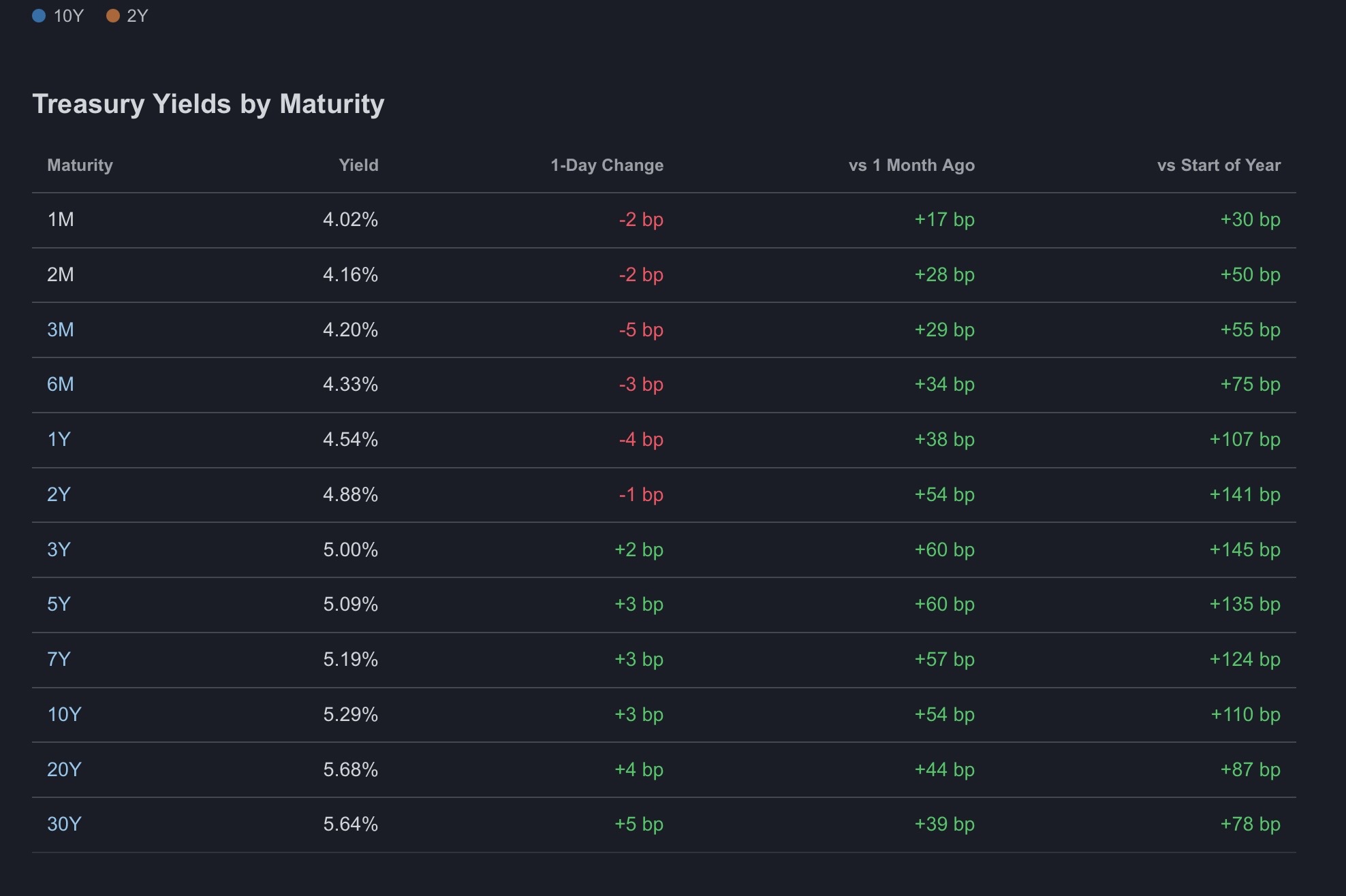Click the 10Y legend label
The height and width of the screenshot is (896, 1346).
coord(68,16)
